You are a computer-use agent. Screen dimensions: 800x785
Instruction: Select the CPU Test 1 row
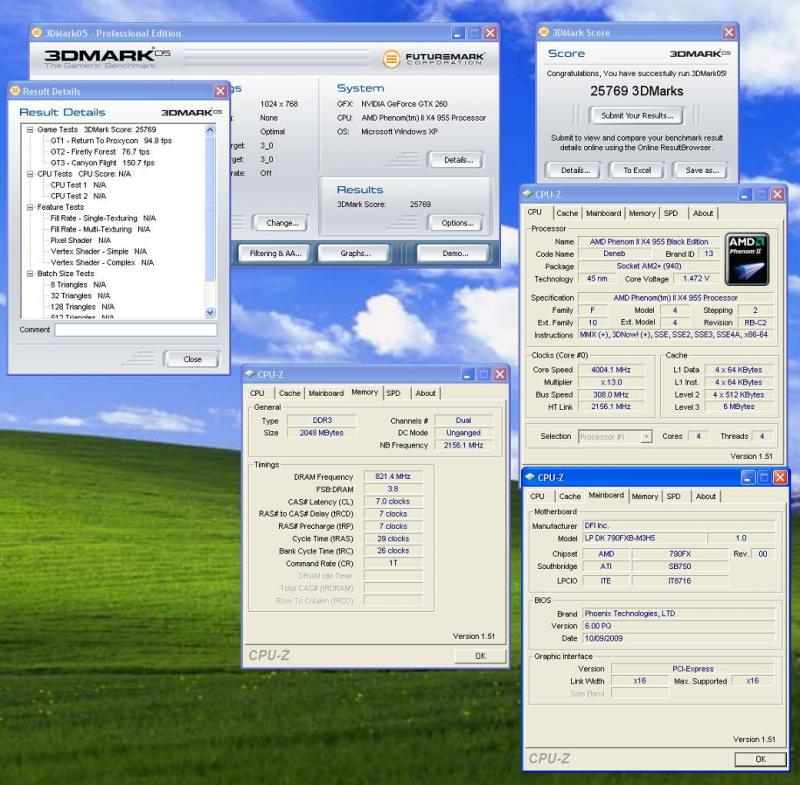[78, 185]
